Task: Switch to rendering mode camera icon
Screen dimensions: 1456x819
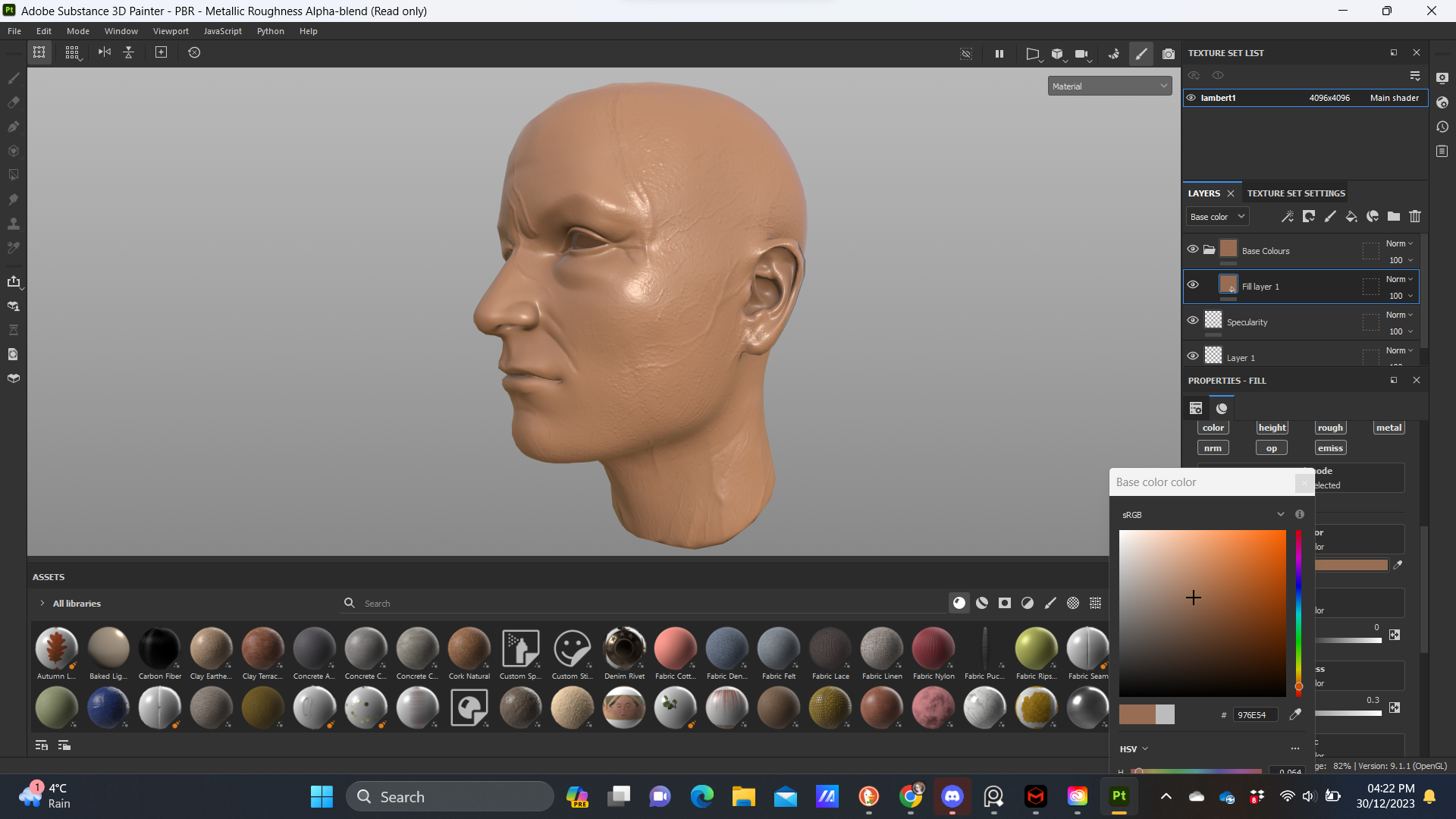Action: (x=1169, y=54)
